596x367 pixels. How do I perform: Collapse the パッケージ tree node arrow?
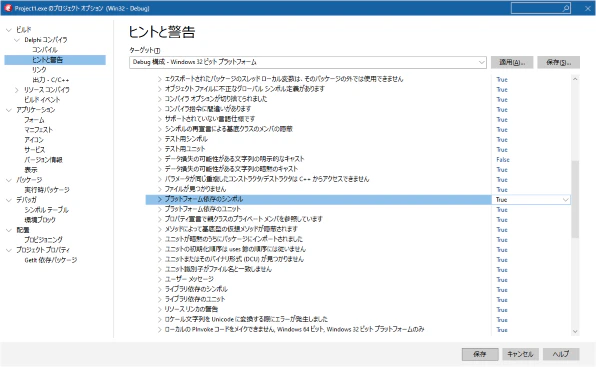click(9, 180)
